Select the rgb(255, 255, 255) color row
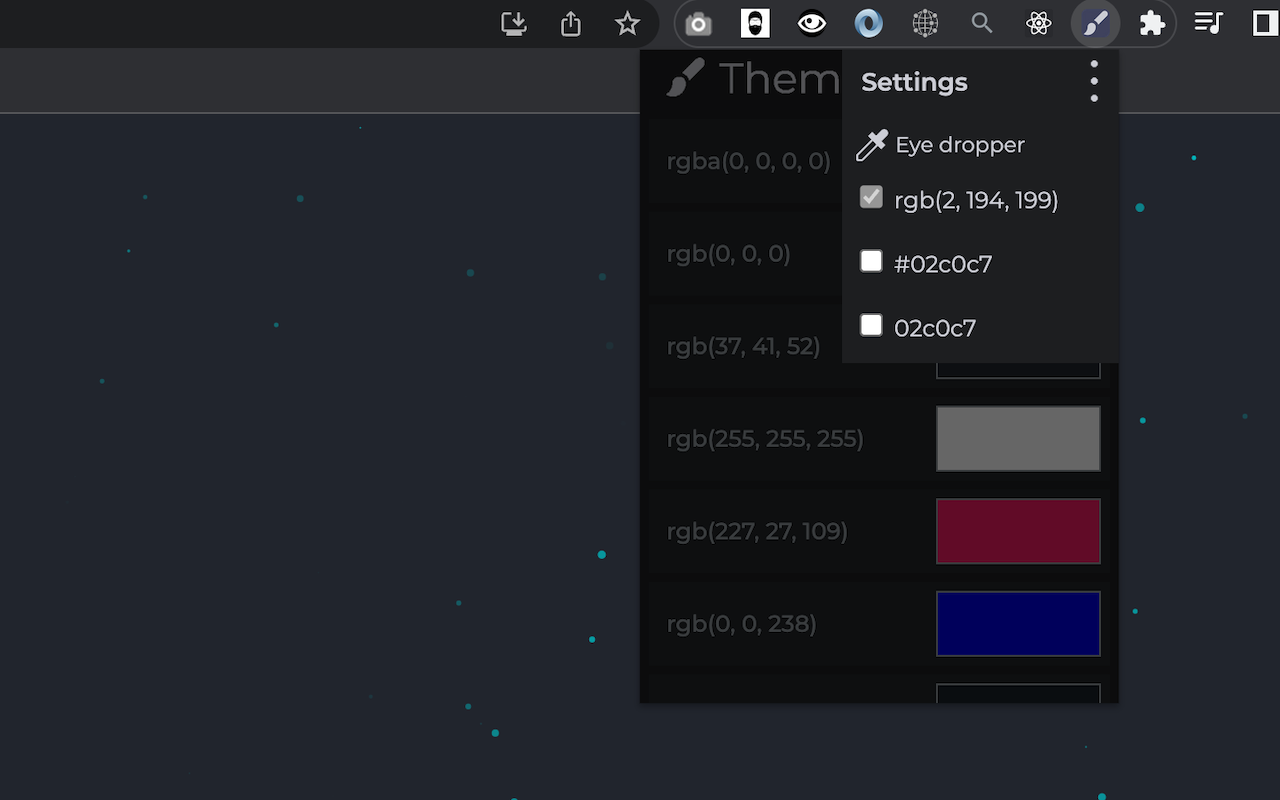 click(765, 439)
